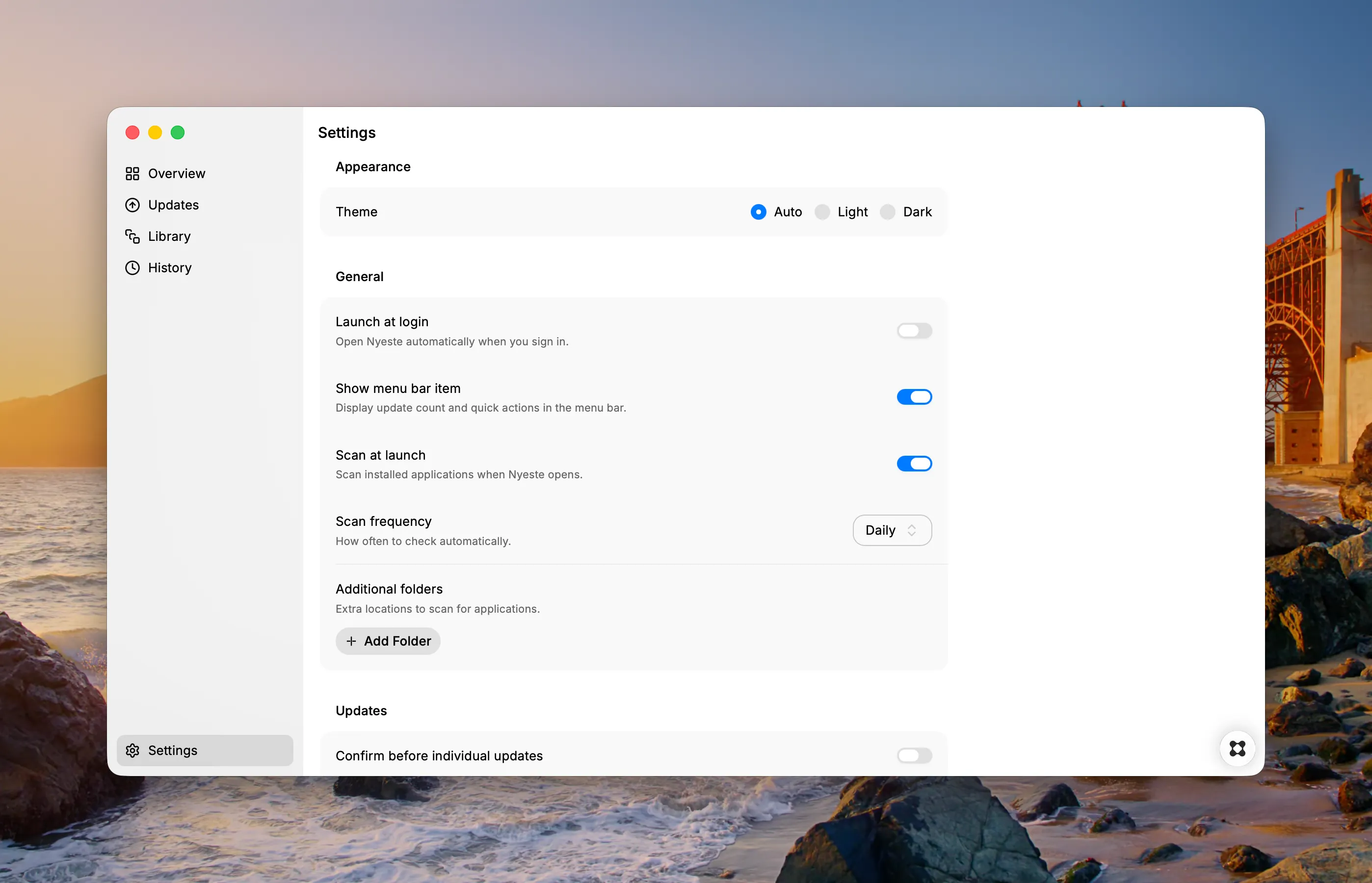1372x883 pixels.
Task: Click the Overview grid icon in sidebar
Action: tap(132, 174)
